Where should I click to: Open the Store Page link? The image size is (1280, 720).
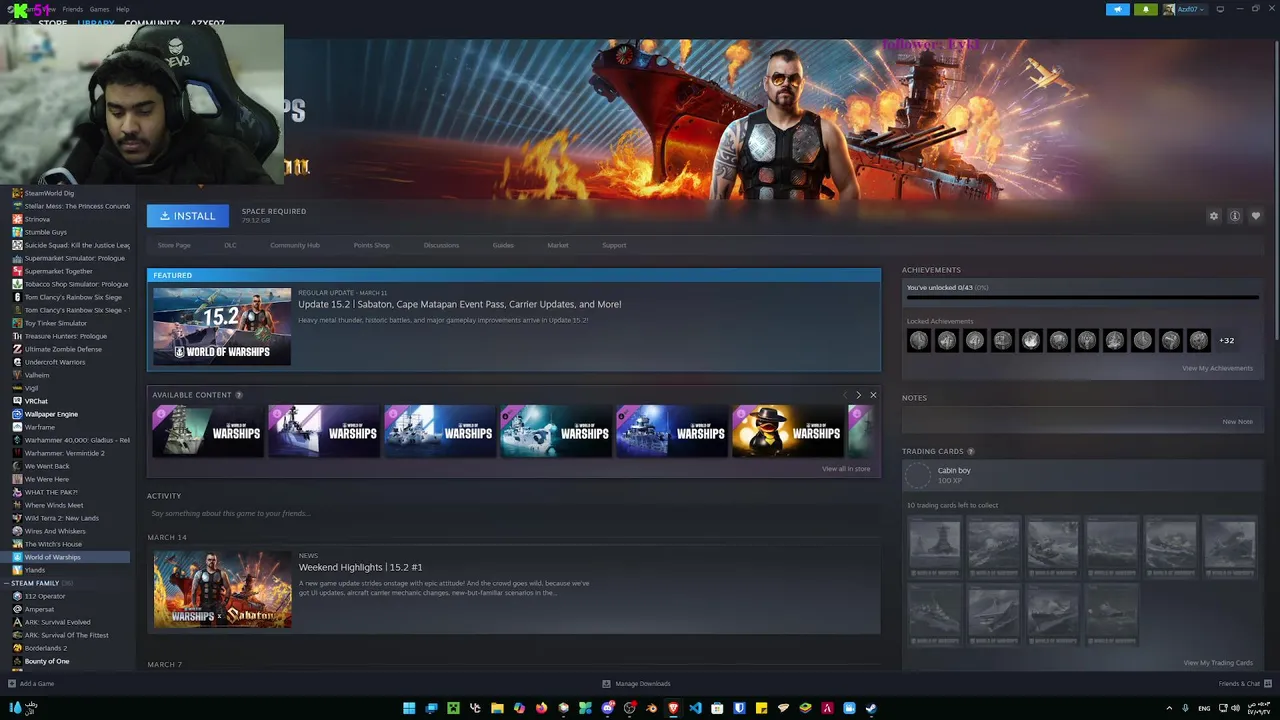(174, 245)
